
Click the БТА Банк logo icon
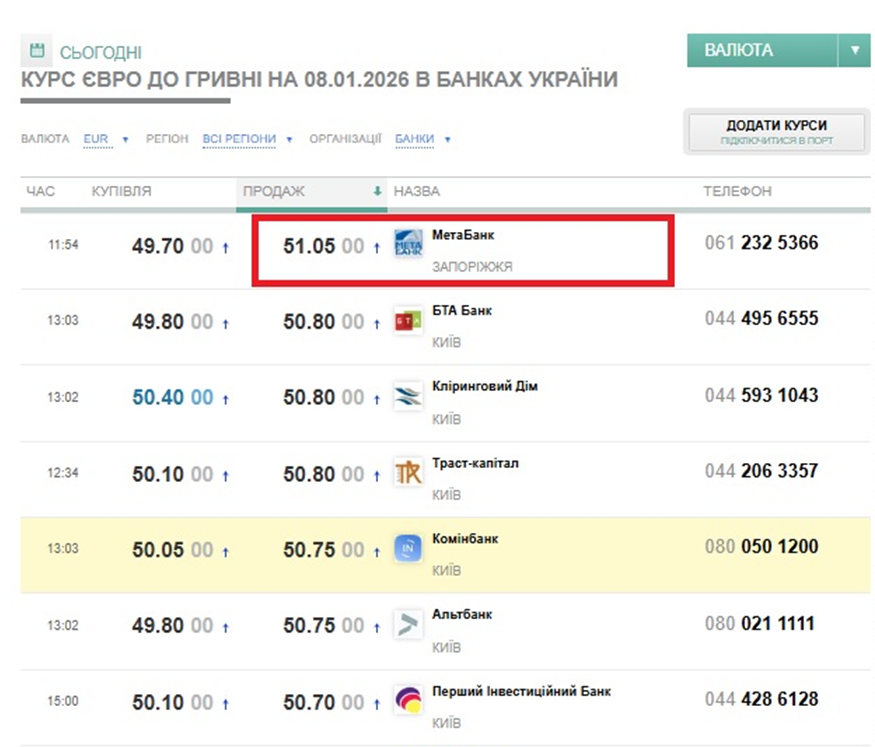[408, 321]
